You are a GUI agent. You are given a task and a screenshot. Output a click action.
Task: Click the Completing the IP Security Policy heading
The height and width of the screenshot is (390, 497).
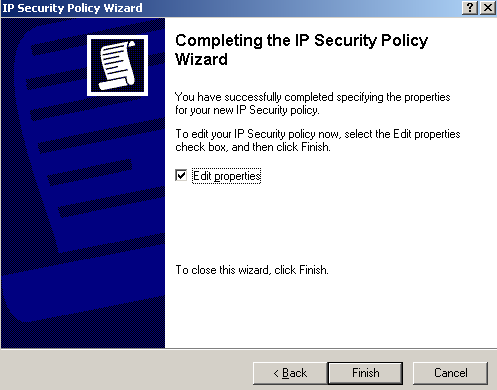301,41
